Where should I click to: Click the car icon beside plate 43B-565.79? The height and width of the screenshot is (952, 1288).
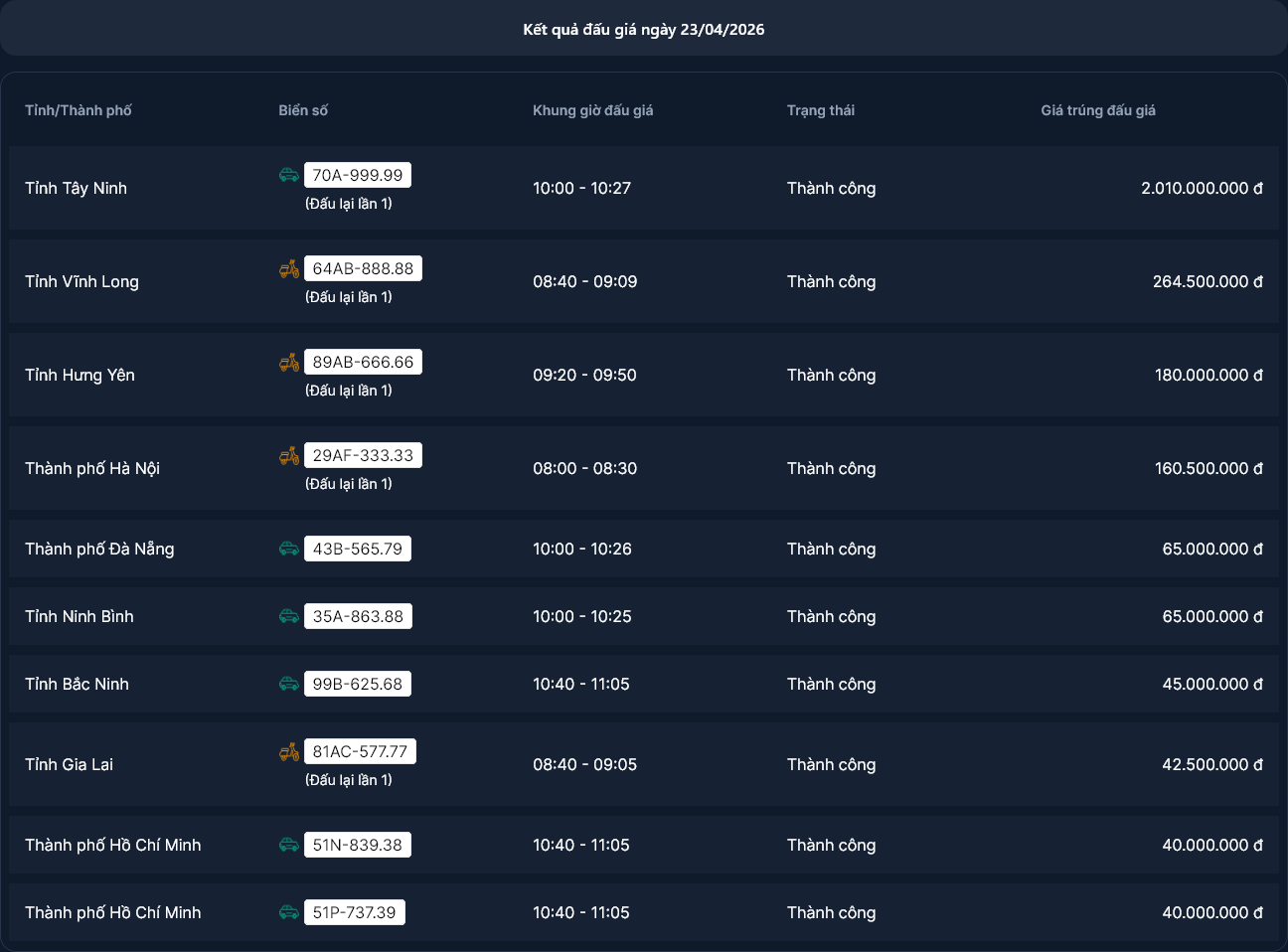point(289,549)
